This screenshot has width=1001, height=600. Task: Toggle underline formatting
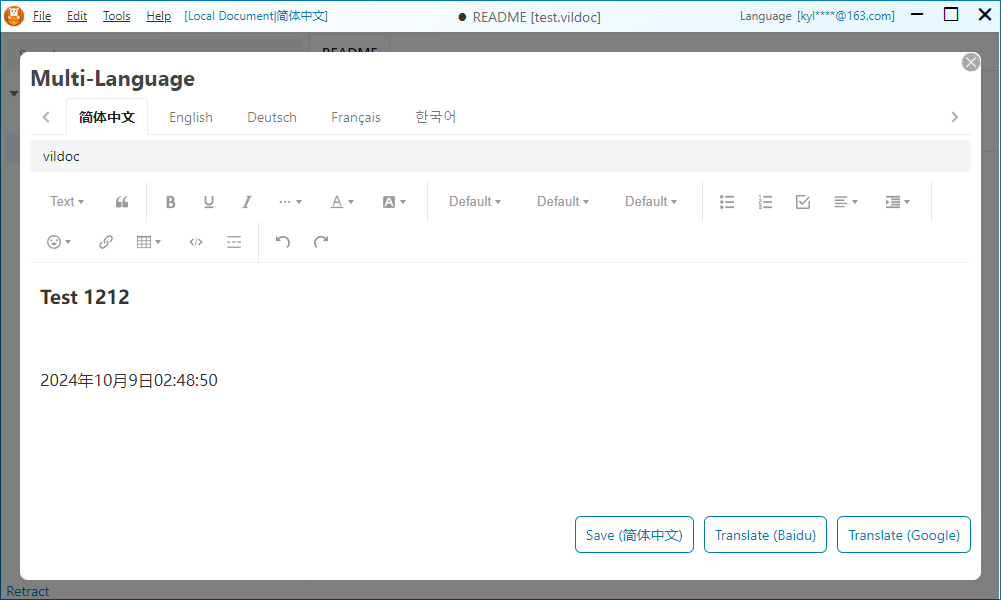[209, 202]
